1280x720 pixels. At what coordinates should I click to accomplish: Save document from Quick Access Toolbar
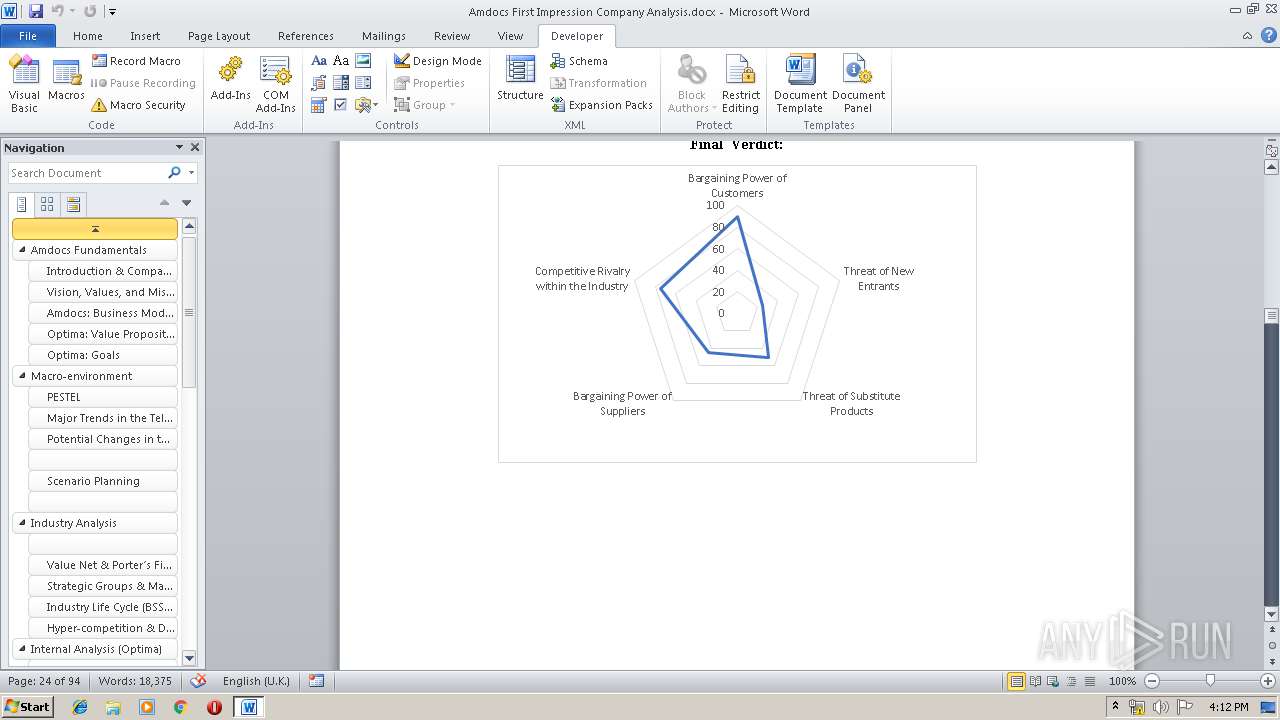tap(36, 11)
